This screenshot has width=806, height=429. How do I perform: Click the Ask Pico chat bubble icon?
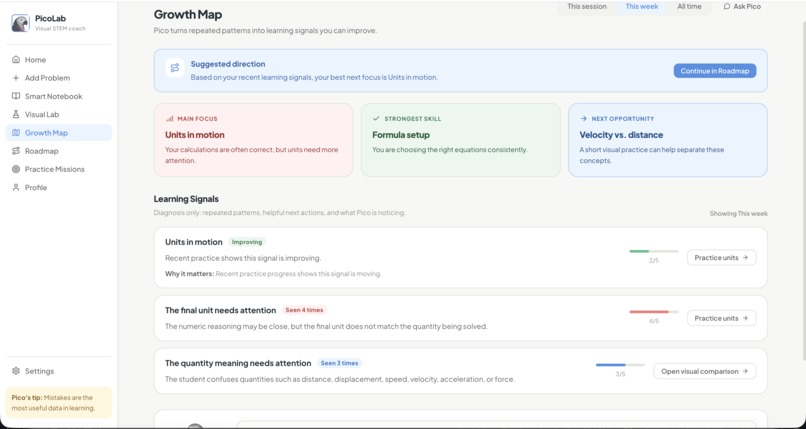(x=727, y=7)
